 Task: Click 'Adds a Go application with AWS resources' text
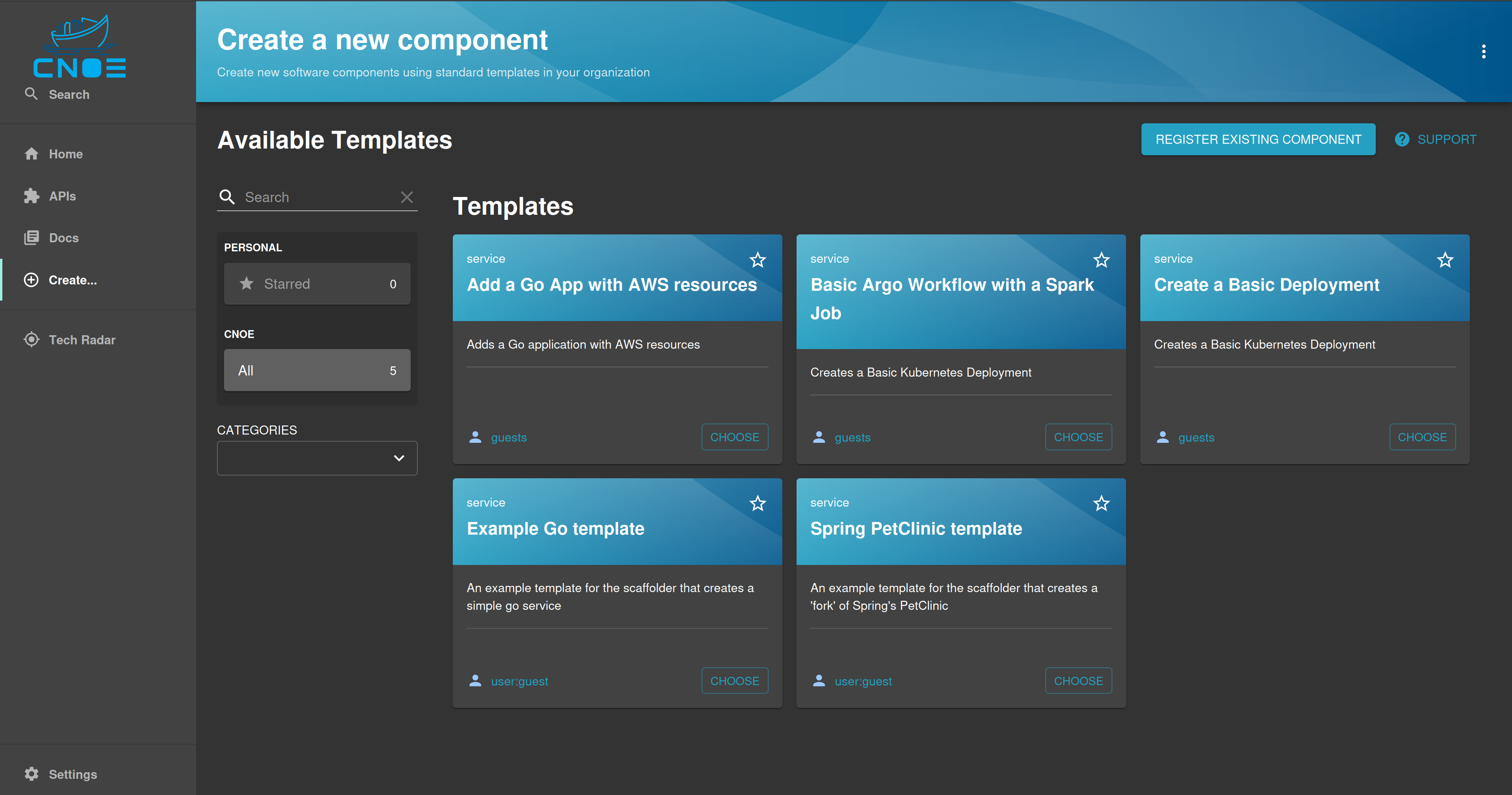[x=583, y=345]
